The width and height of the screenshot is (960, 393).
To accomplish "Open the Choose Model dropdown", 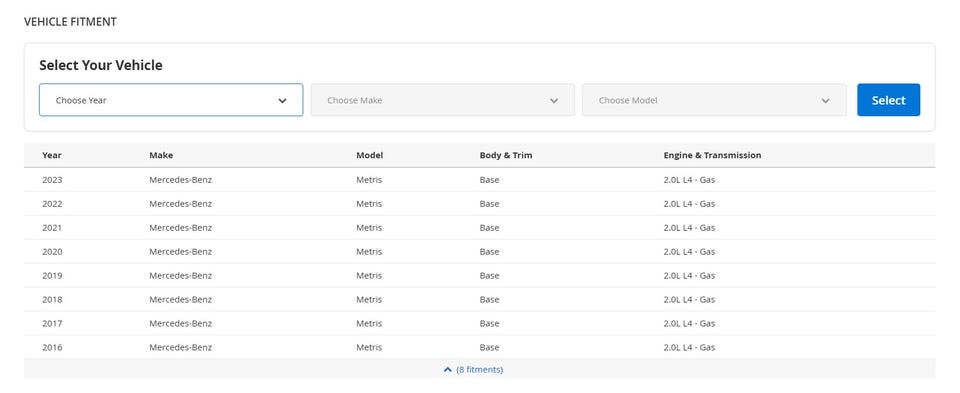I will coord(714,100).
